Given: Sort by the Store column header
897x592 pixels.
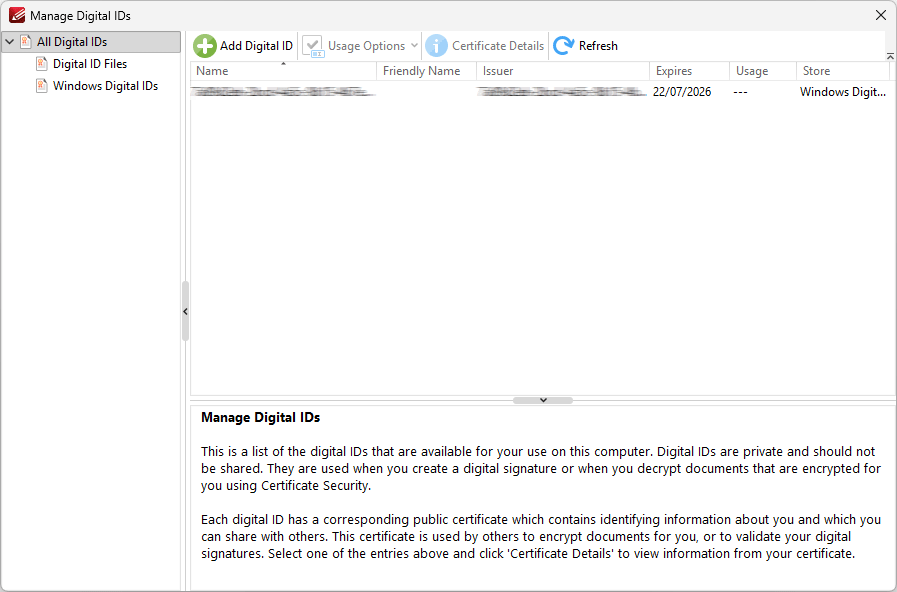Looking at the screenshot, I should click(x=843, y=71).
